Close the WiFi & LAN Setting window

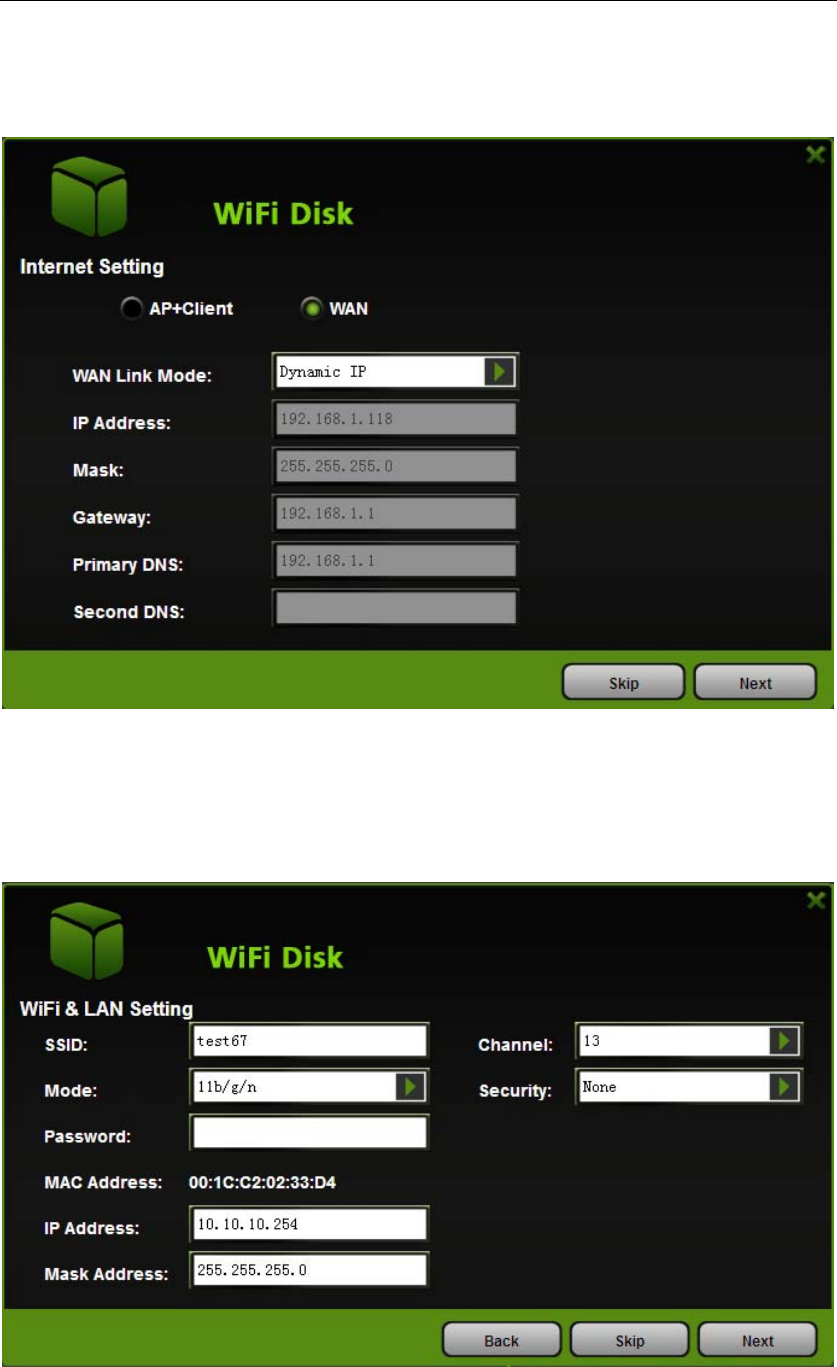[817, 899]
